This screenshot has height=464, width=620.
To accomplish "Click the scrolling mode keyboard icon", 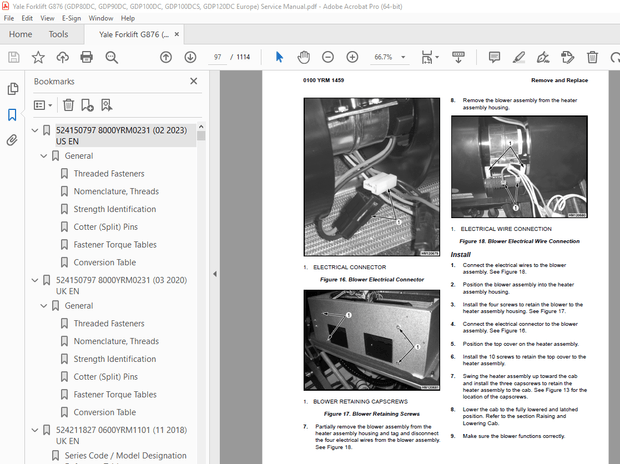I will coord(458,57).
